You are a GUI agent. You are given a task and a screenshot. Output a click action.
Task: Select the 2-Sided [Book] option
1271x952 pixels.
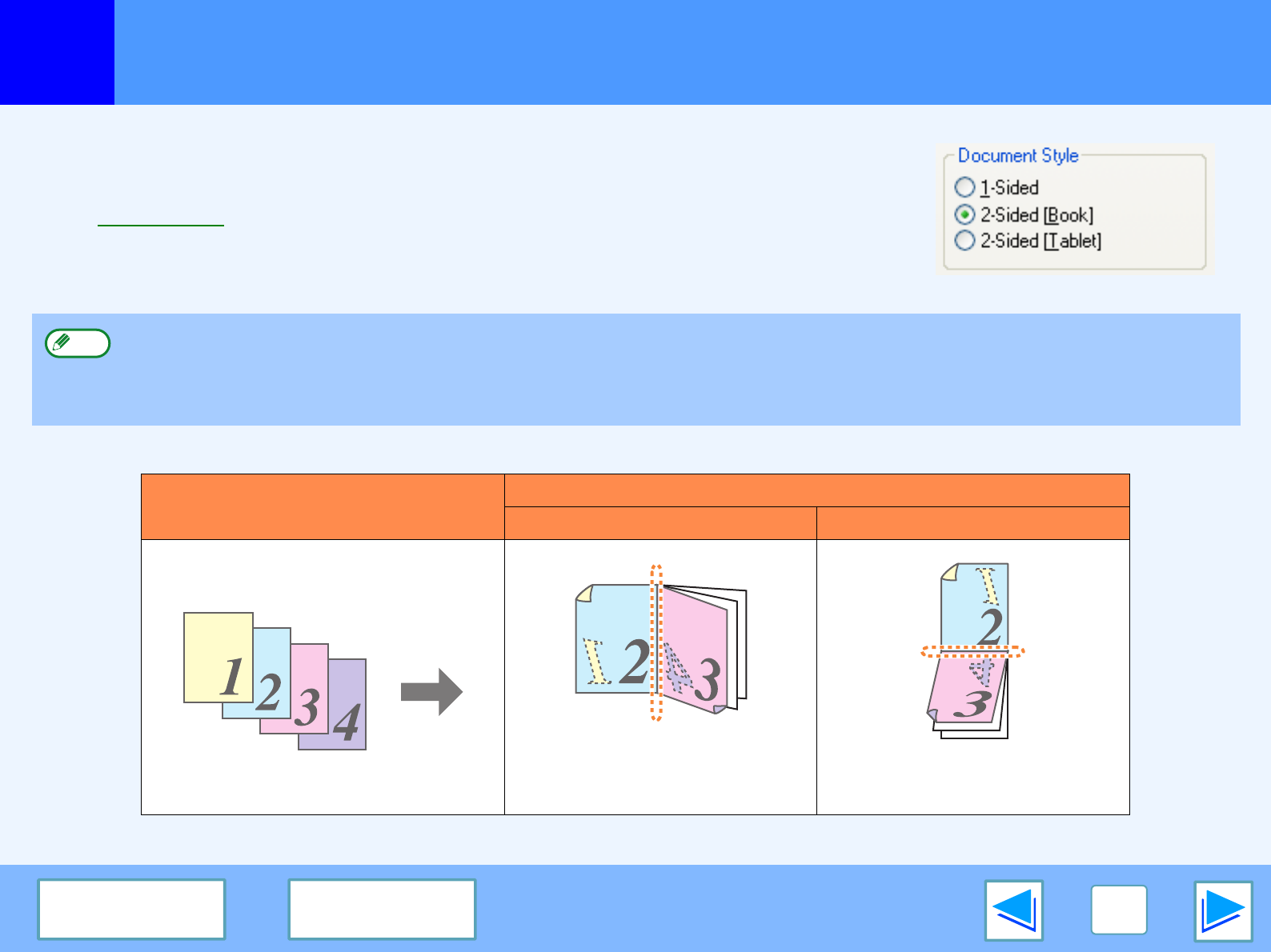pos(965,214)
